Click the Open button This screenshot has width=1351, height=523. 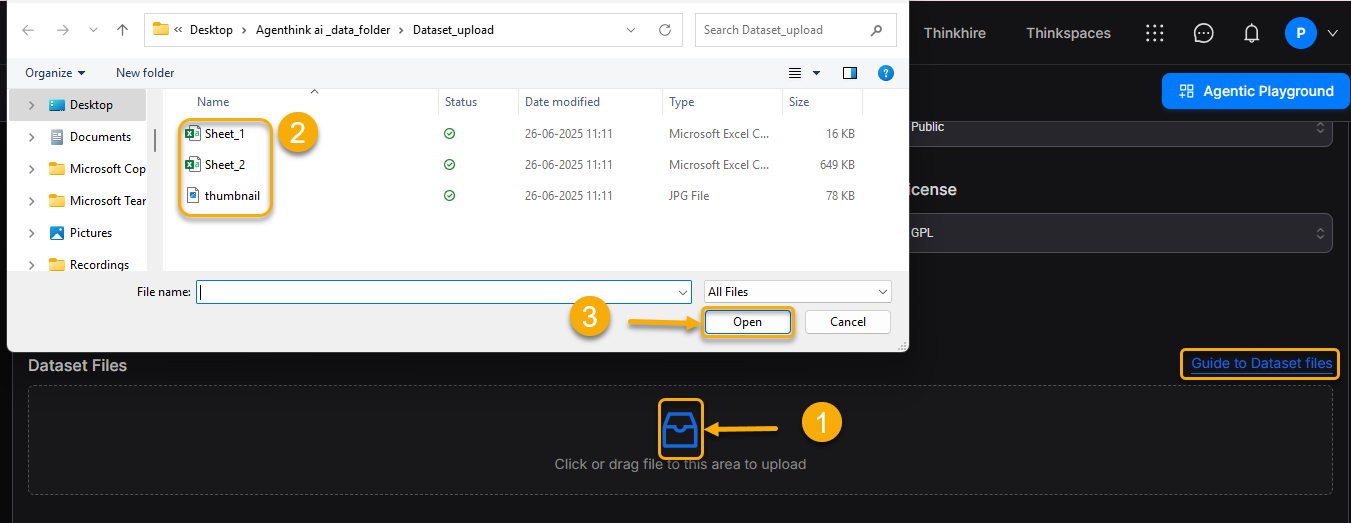pyautogui.click(x=747, y=322)
